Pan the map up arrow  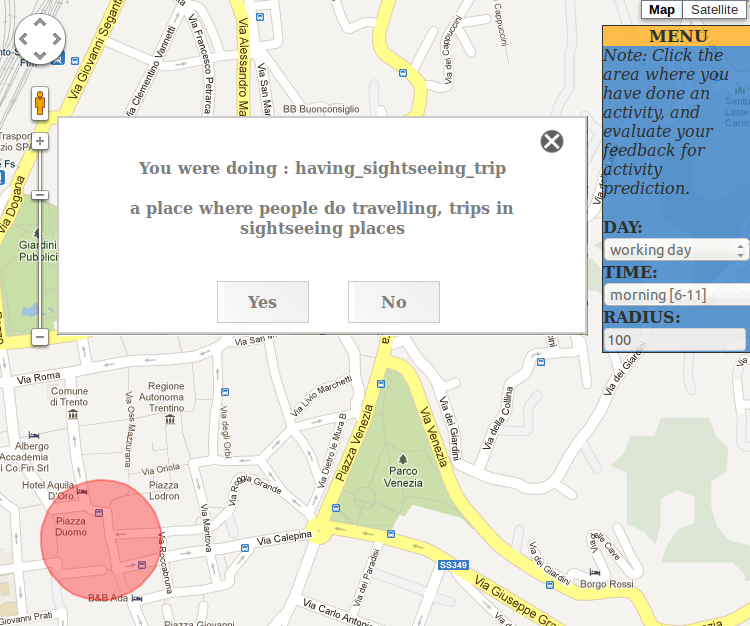(x=40, y=22)
